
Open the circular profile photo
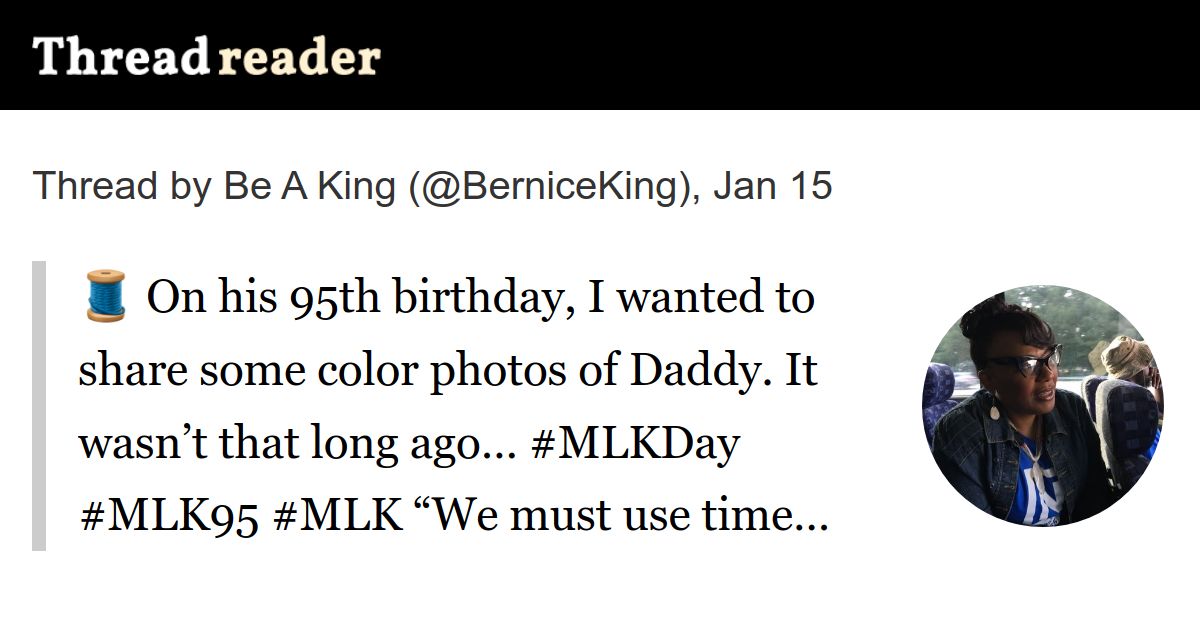1043,406
